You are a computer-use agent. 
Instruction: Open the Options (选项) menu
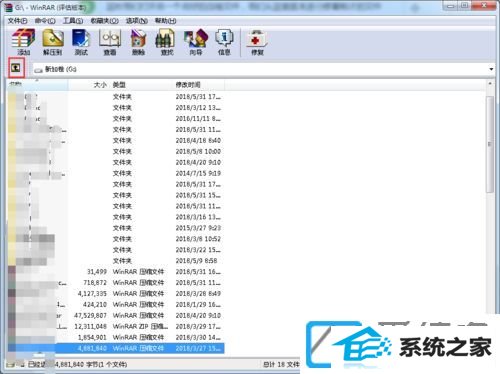pos(136,21)
